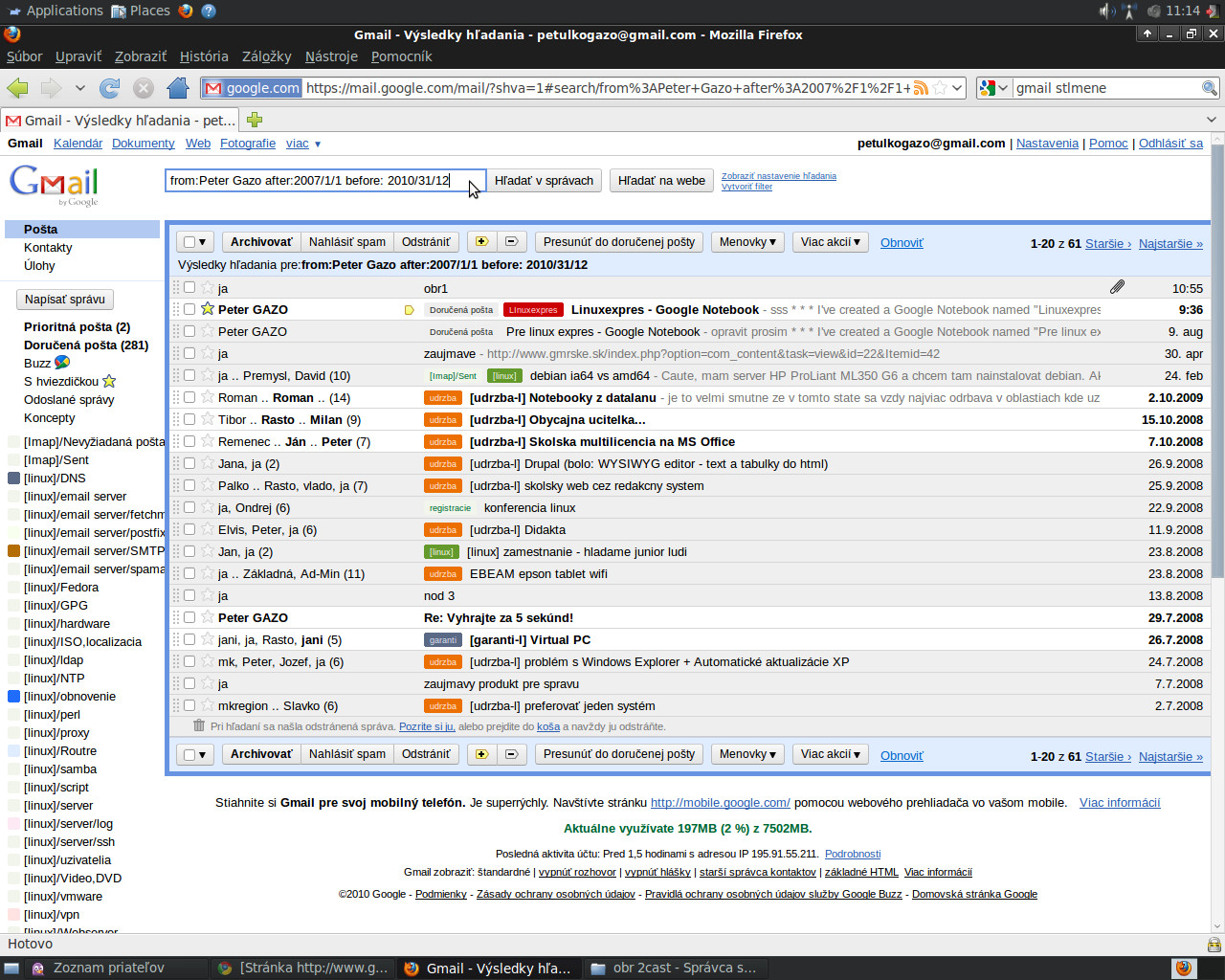
Task: Open the História menu
Action: (204, 56)
